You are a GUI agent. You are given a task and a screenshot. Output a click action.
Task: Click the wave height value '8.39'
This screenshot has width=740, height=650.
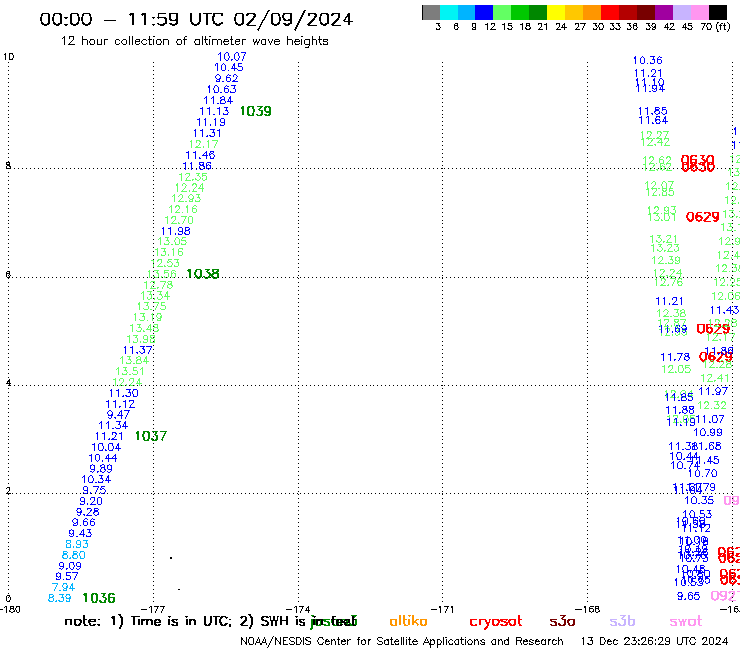click(x=59, y=599)
